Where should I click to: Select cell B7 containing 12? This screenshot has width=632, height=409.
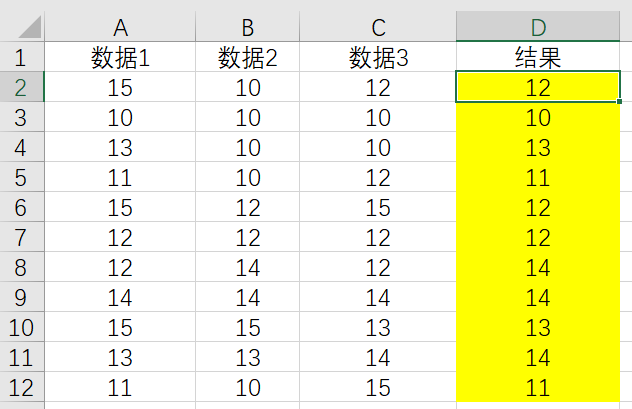(x=248, y=237)
